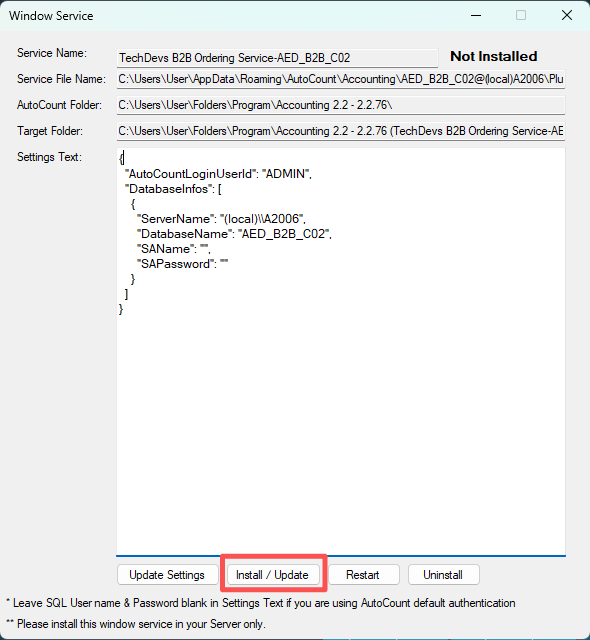This screenshot has width=590, height=640.
Task: Click the "DatabaseInfos": [ line
Action: click(x=175, y=189)
